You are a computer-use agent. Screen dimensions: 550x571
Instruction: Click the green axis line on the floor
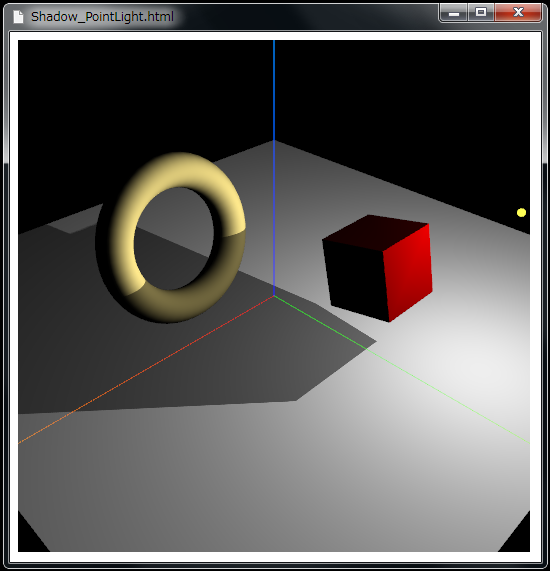(x=401, y=370)
